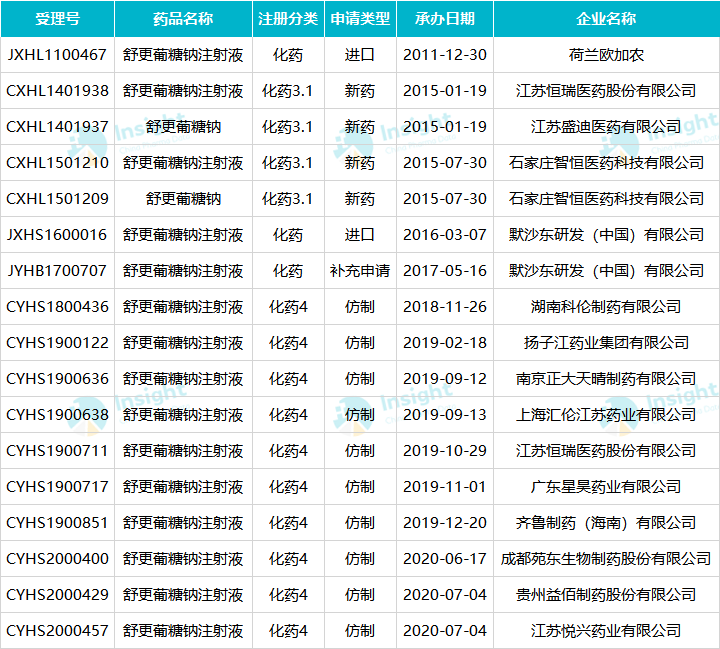Click company 南京正大天晴制药有限公司
The height and width of the screenshot is (649, 720).
coord(606,379)
